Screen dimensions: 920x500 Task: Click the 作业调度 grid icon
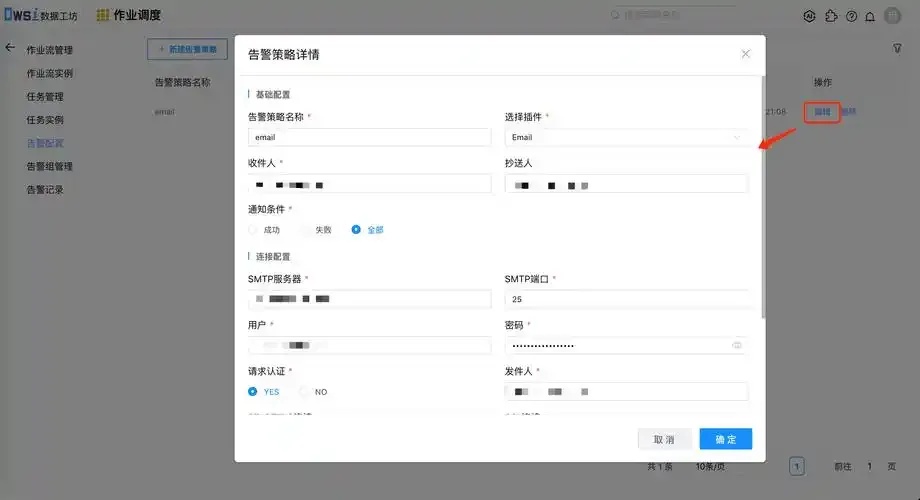click(103, 15)
